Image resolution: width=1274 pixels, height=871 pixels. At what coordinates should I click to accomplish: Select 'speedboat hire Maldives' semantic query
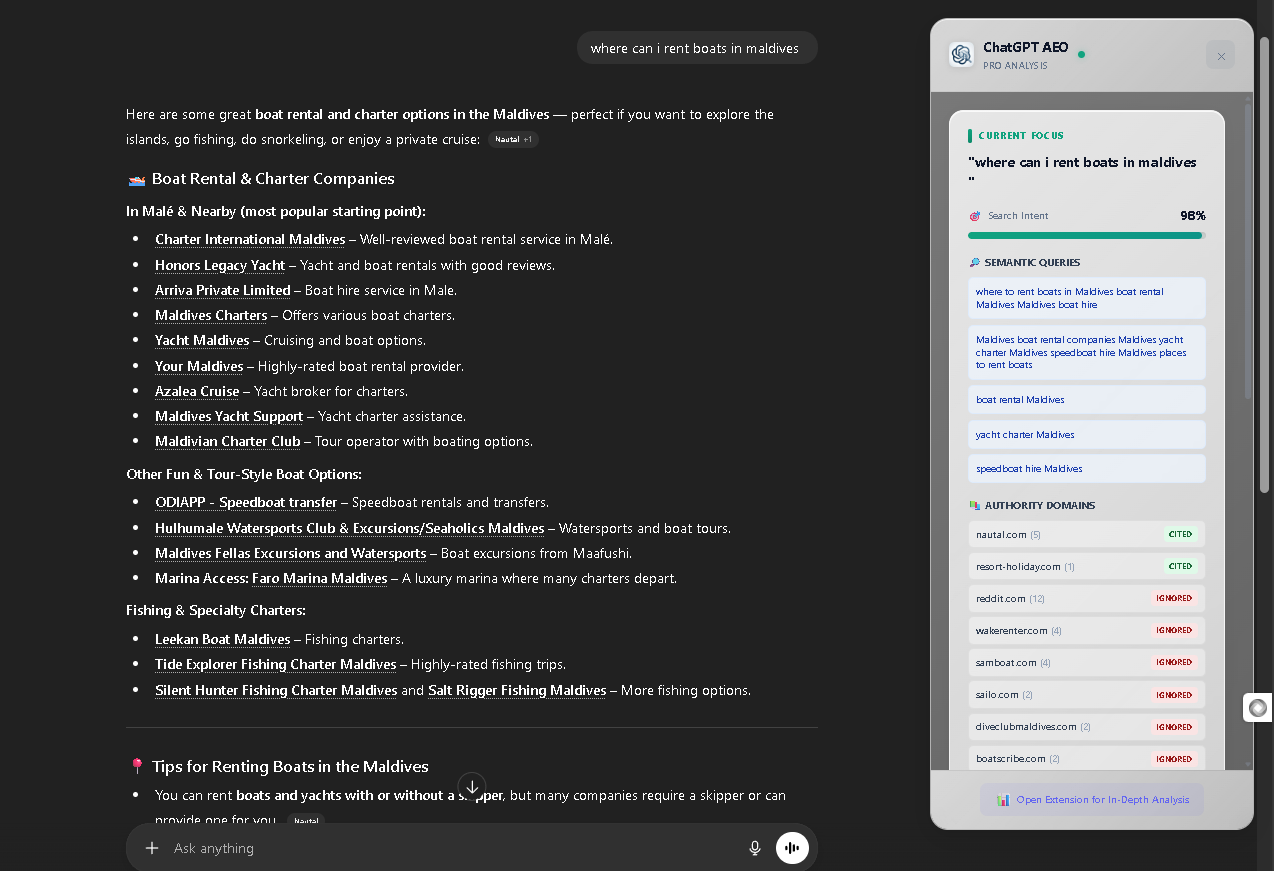pyautogui.click(x=1086, y=469)
